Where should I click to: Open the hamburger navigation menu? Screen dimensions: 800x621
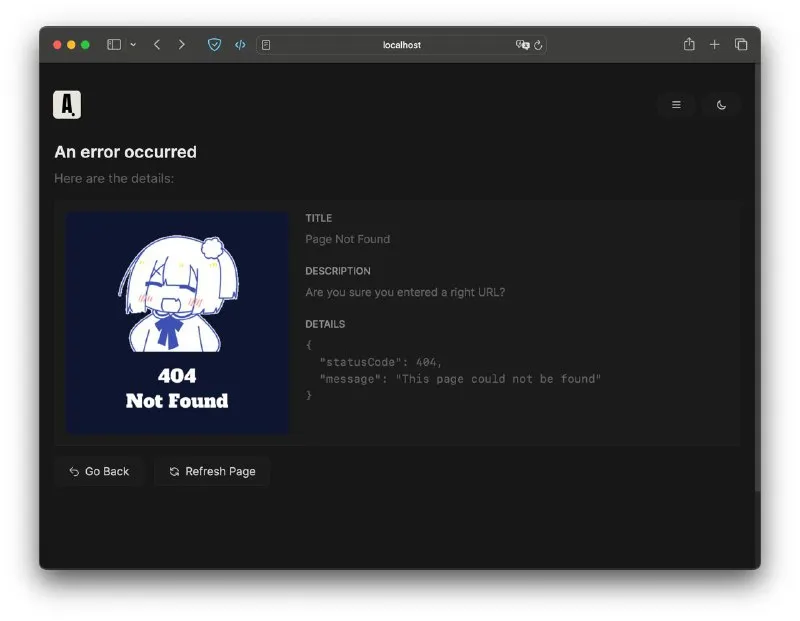click(676, 105)
